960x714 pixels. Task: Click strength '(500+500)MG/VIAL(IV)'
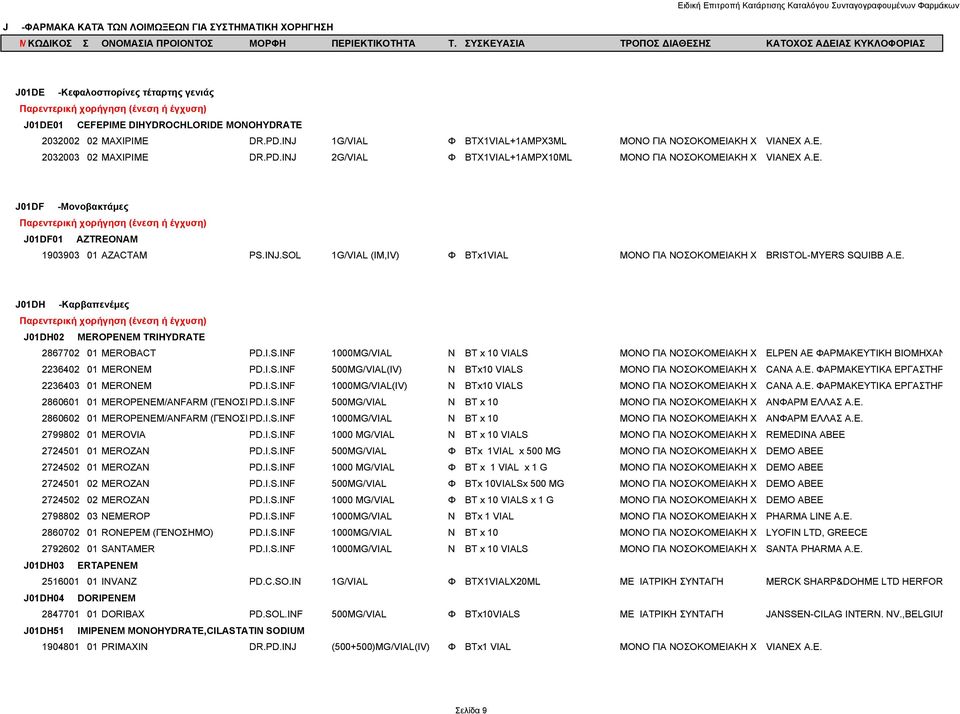pos(380,647)
